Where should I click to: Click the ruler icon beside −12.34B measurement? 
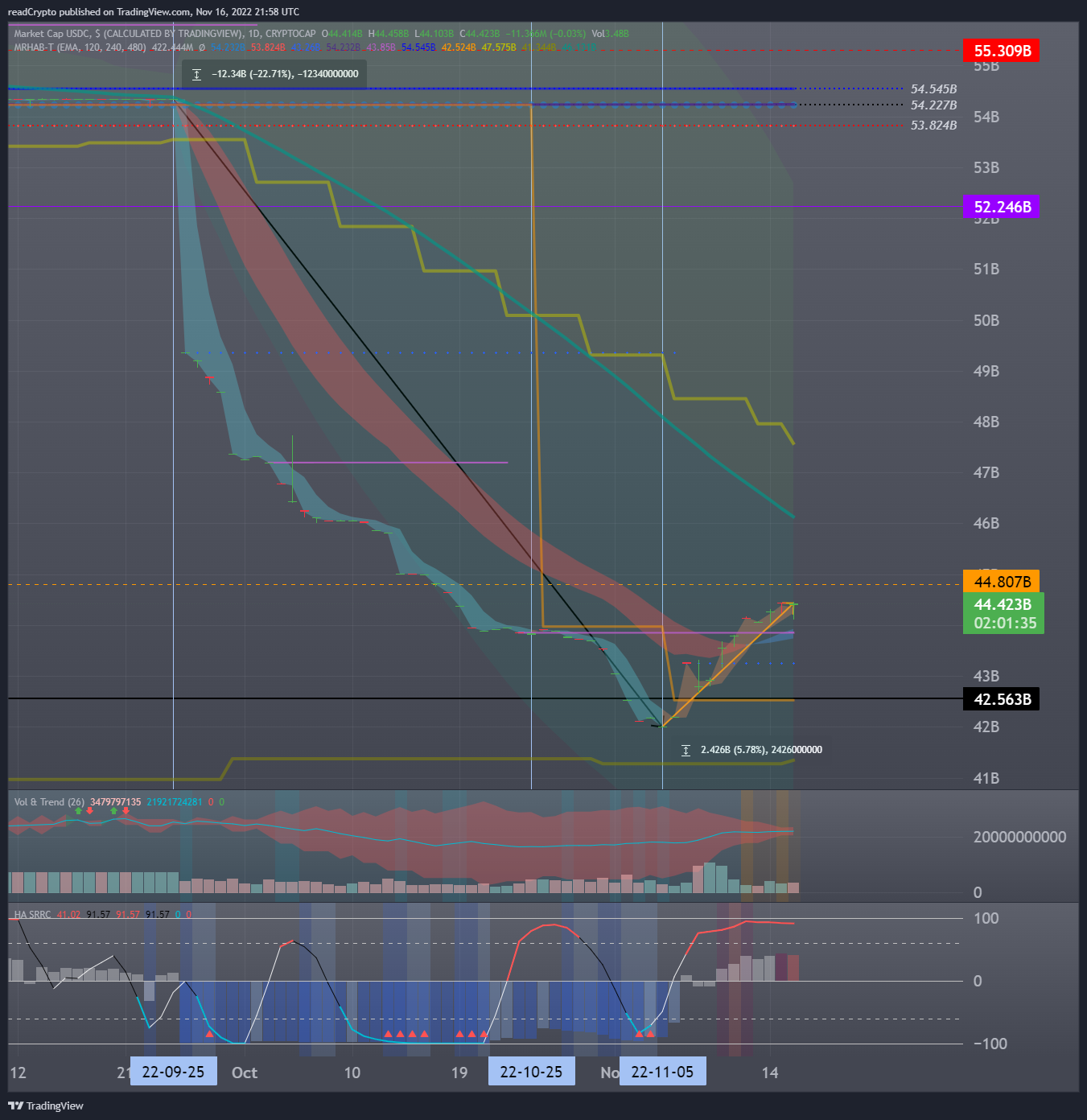click(x=197, y=74)
